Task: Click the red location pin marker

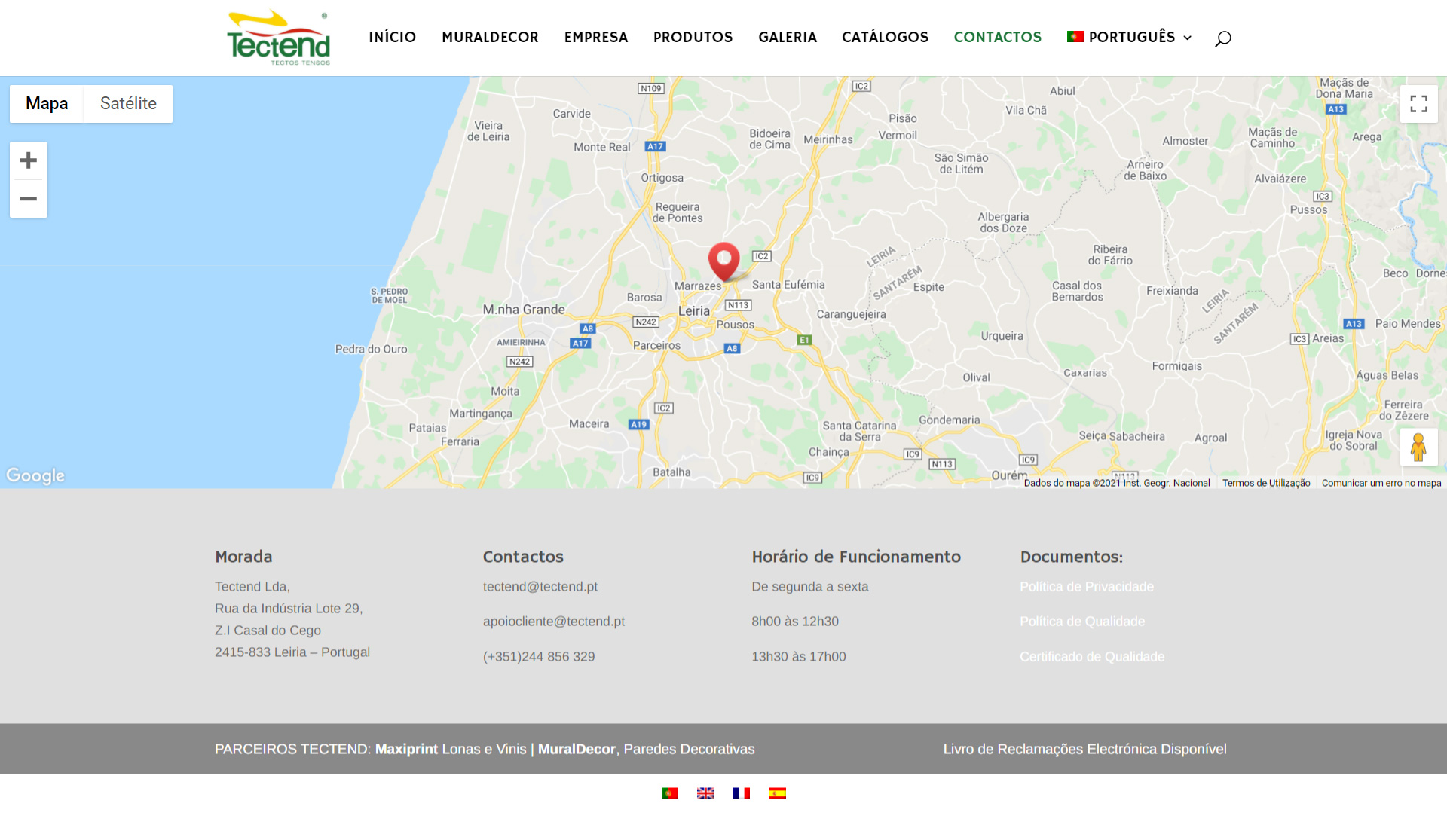Action: (723, 261)
